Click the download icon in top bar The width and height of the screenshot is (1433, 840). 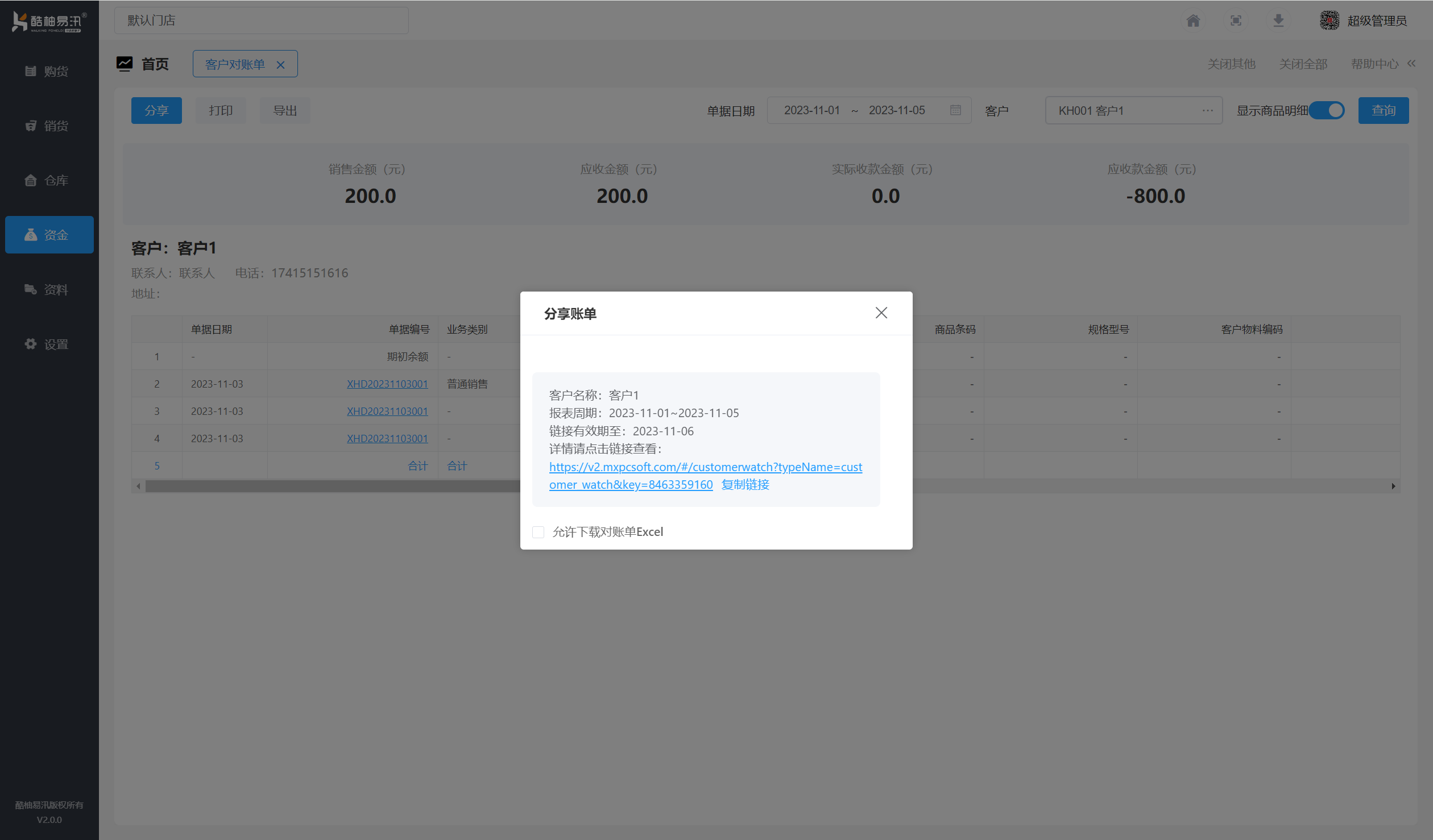click(x=1278, y=21)
